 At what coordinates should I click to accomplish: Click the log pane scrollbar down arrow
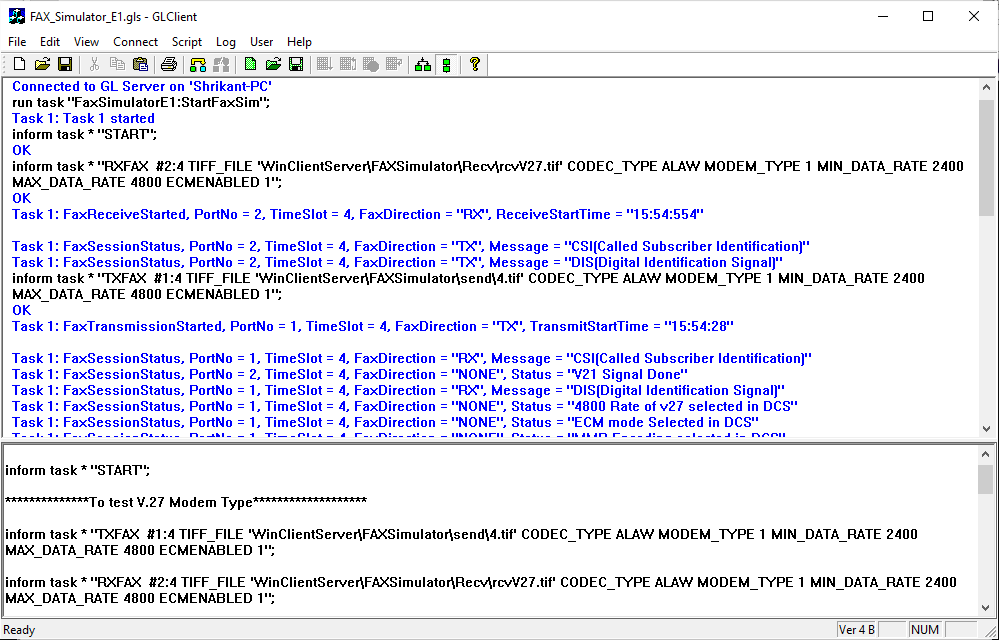pos(986,429)
